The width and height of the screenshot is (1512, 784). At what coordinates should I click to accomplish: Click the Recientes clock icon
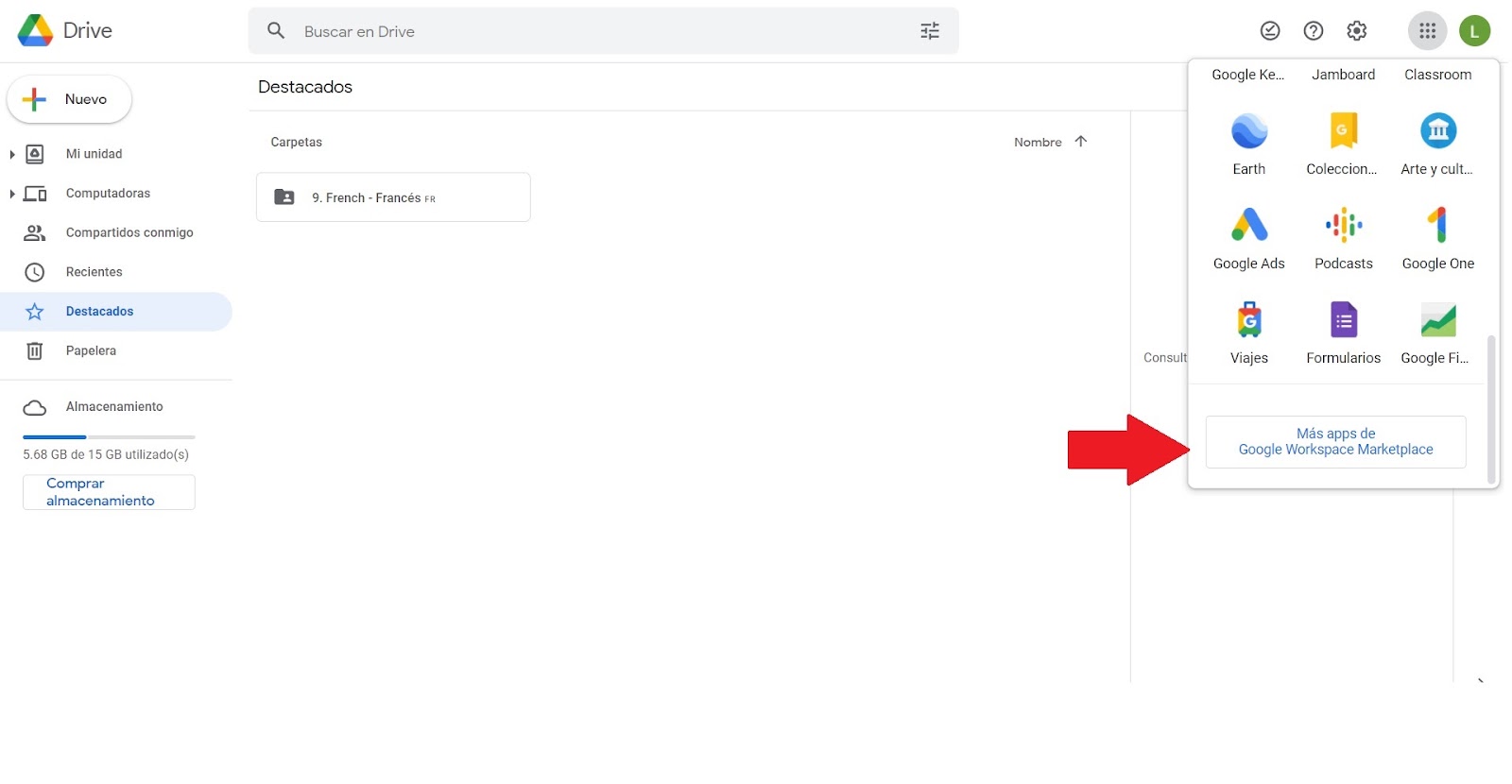click(x=35, y=272)
